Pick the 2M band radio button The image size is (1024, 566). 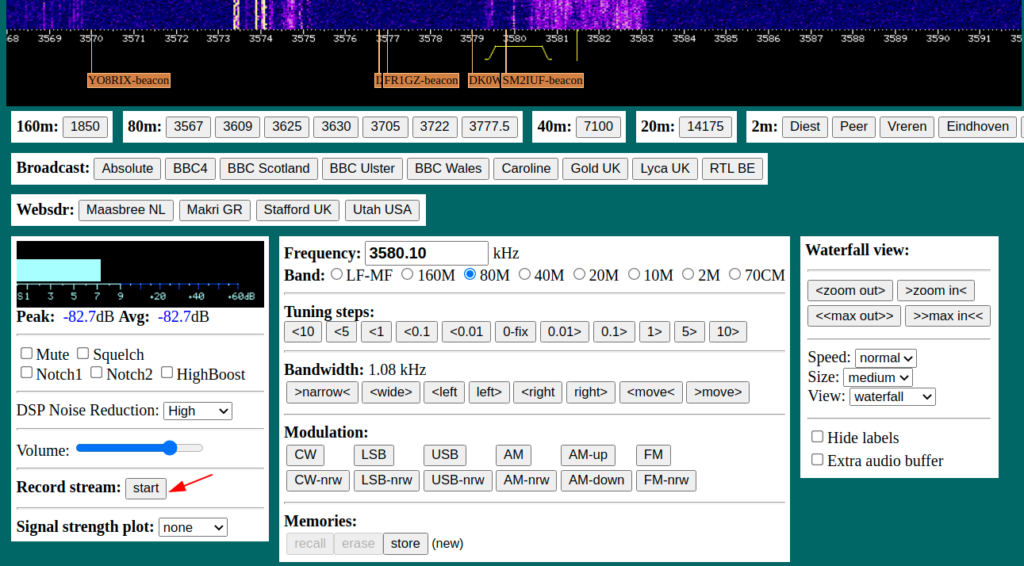688,274
